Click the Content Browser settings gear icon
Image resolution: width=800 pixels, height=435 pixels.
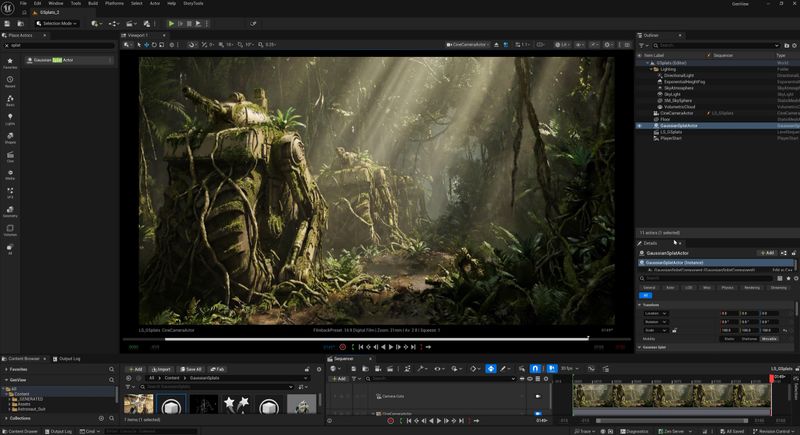click(x=319, y=369)
